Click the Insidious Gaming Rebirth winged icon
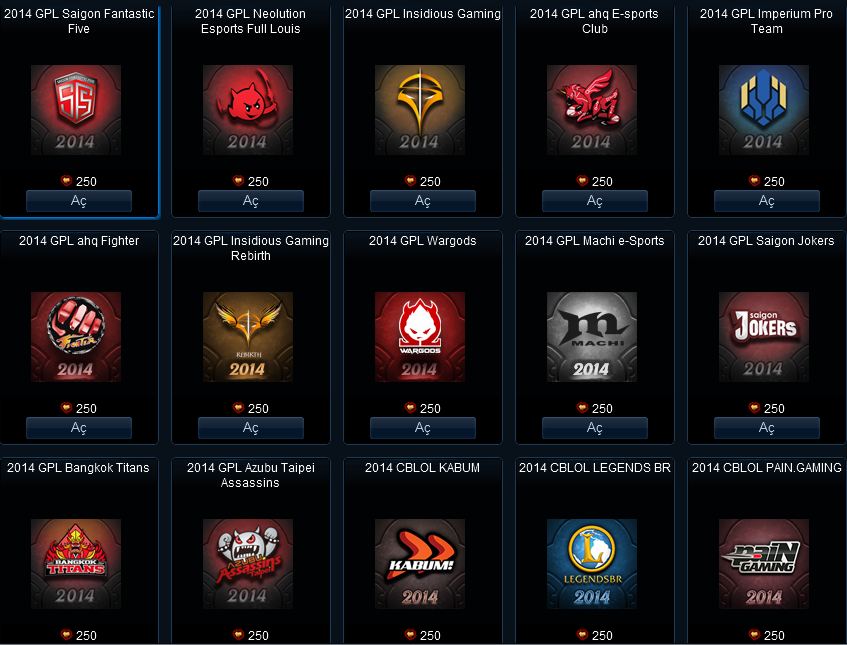 click(248, 337)
